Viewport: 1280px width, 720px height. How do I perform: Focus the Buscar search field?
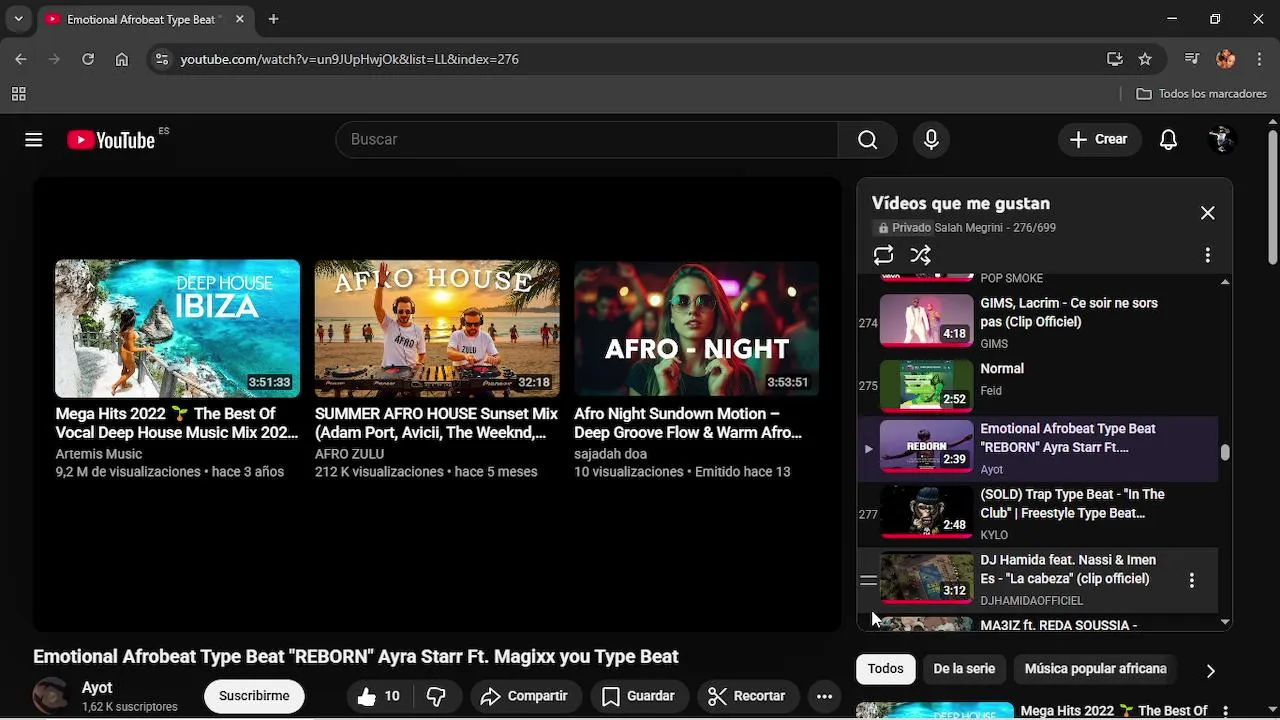[x=587, y=140]
